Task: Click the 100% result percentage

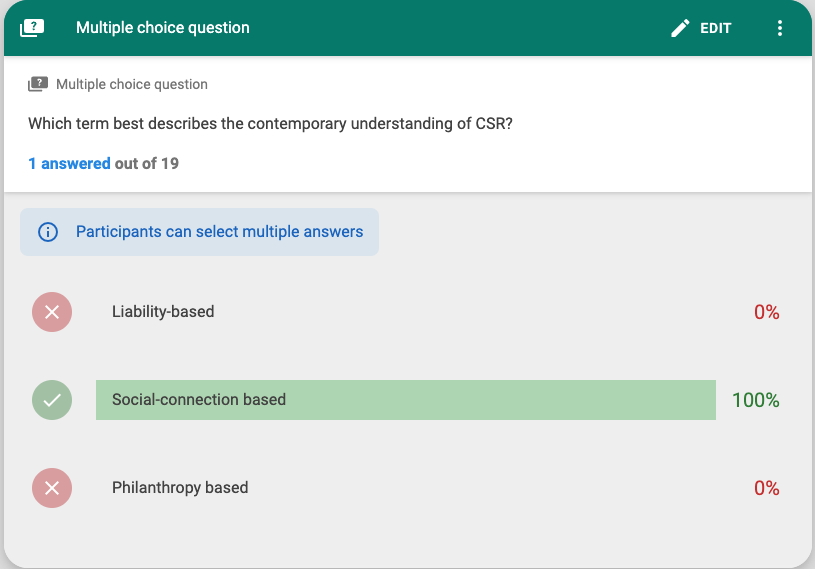Action: click(755, 400)
